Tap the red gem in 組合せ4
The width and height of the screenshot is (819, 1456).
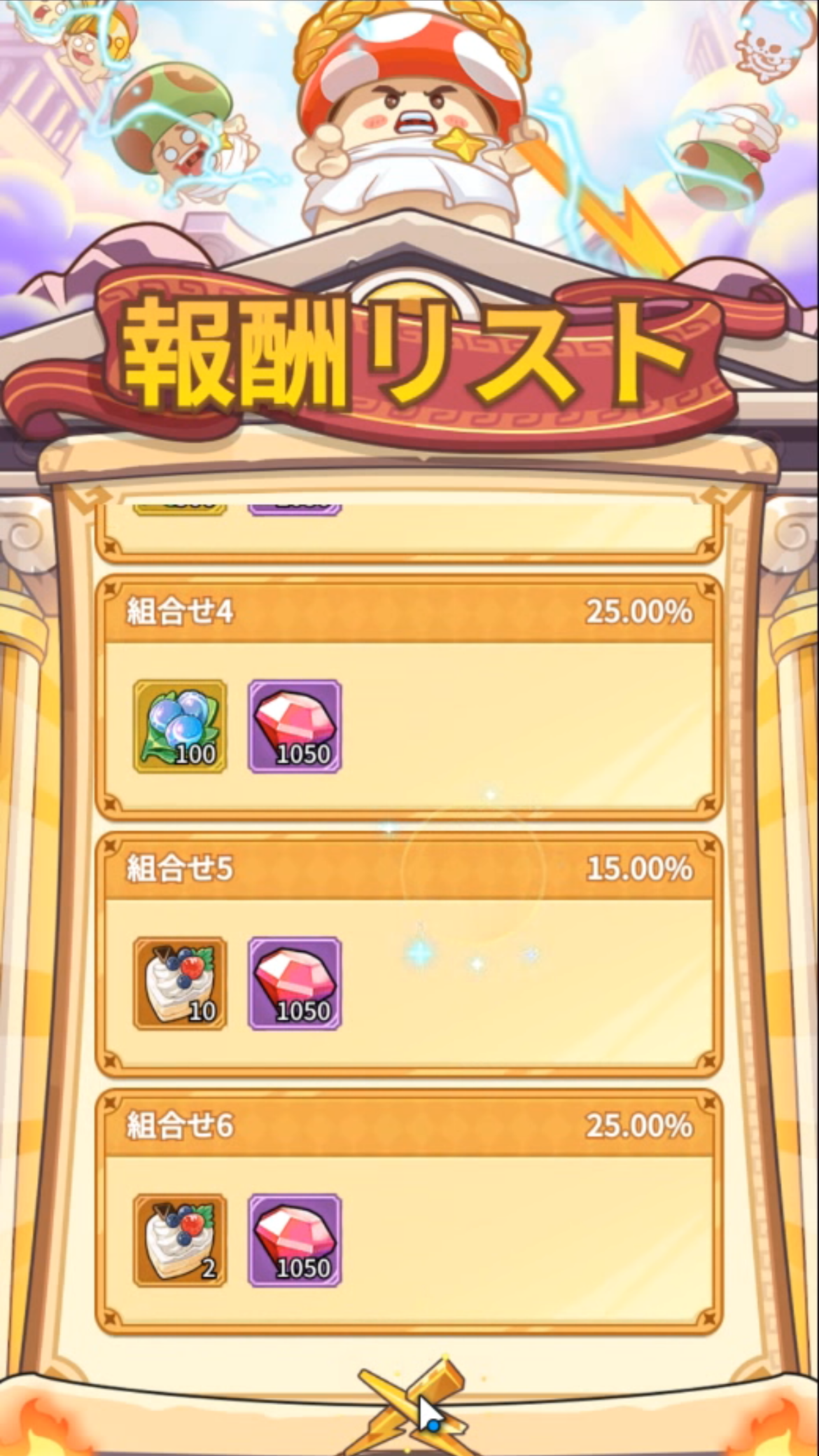[295, 726]
